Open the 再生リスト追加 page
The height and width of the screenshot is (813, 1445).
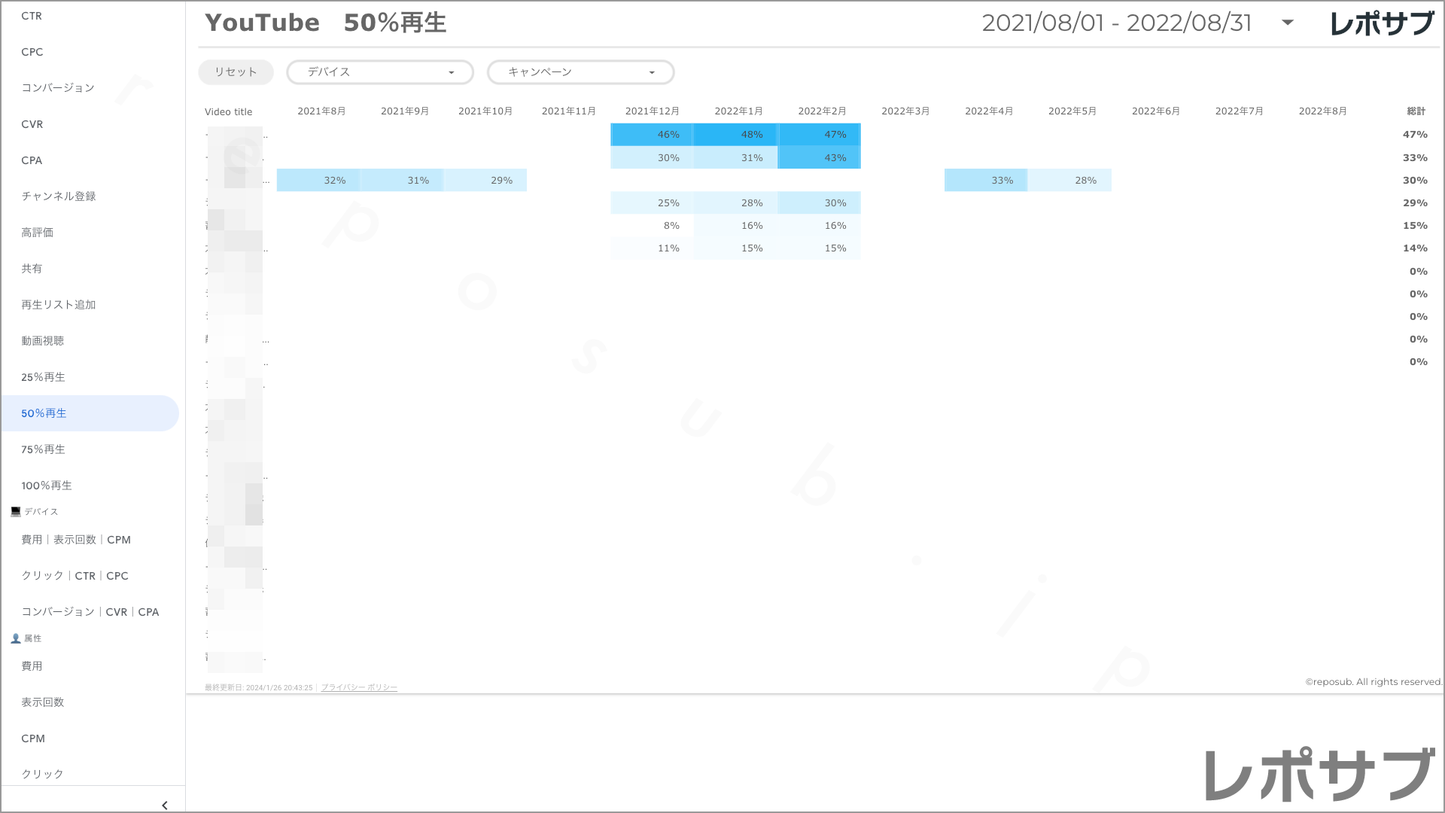(58, 305)
